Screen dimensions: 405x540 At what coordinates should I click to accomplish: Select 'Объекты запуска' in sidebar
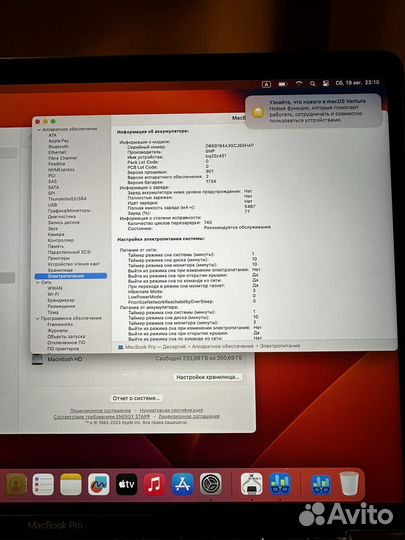coord(66,336)
